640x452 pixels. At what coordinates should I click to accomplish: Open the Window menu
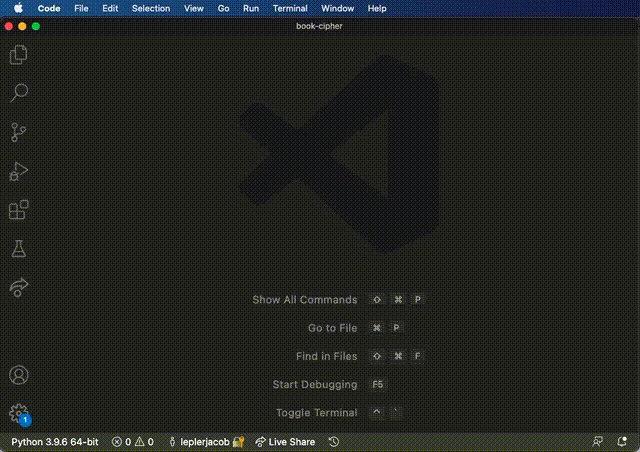[338, 9]
